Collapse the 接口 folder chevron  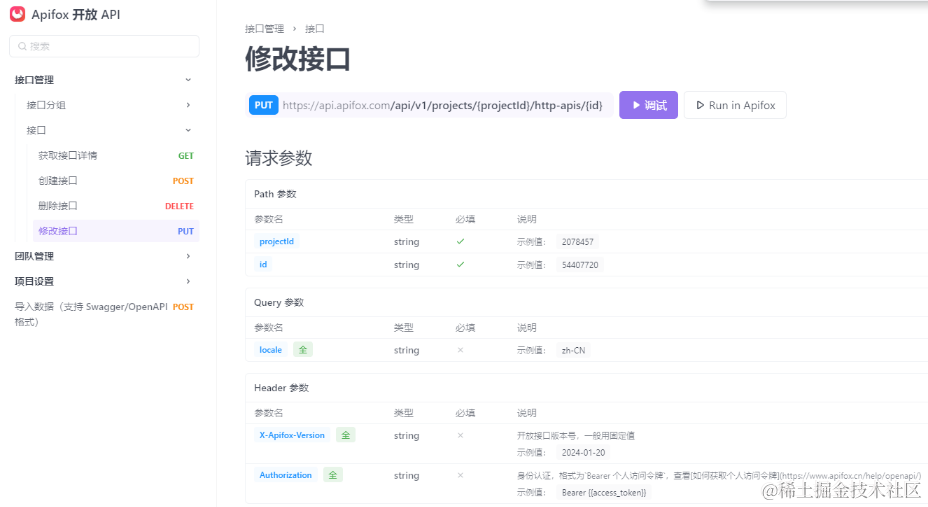[x=188, y=130]
